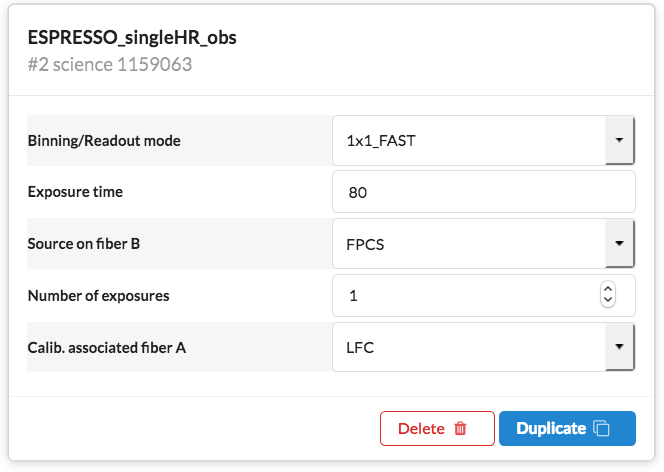Image resolution: width=664 pixels, height=472 pixels.
Task: Click the "Calib. associated fiber A" label
Action: (x=107, y=348)
